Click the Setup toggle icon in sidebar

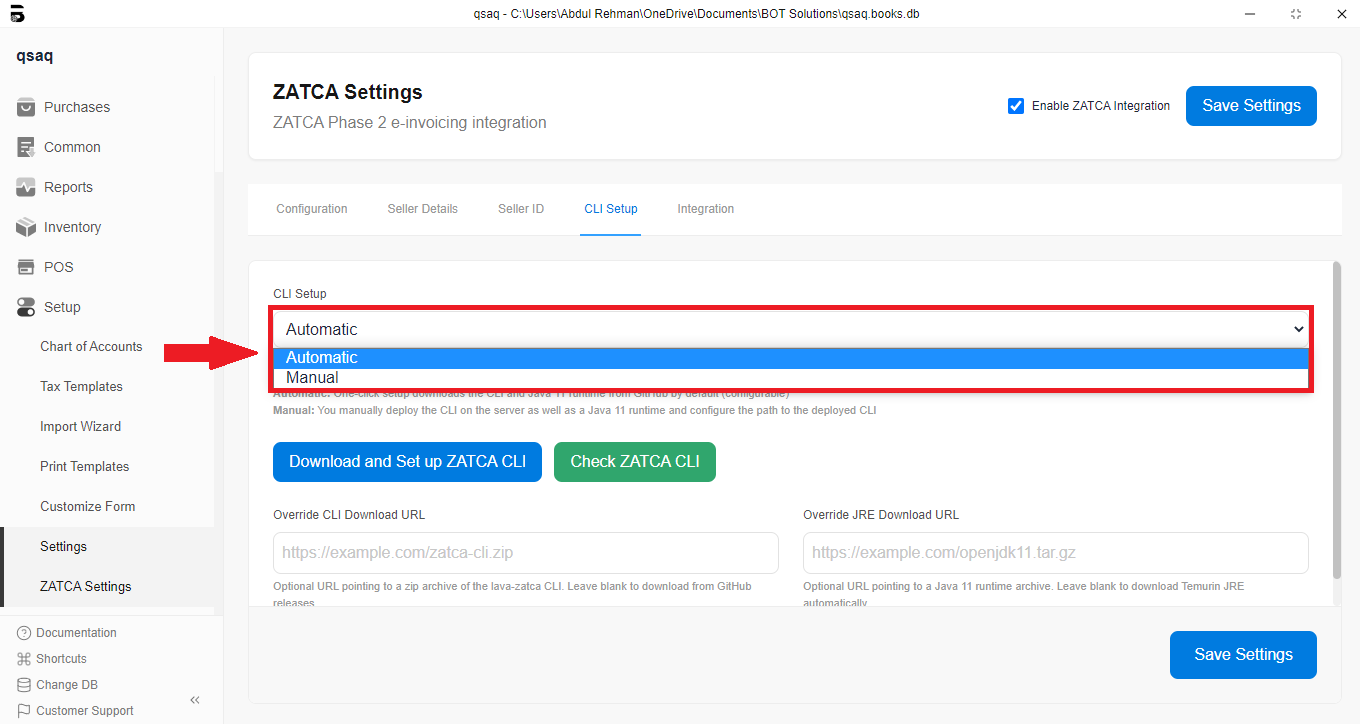click(x=26, y=307)
